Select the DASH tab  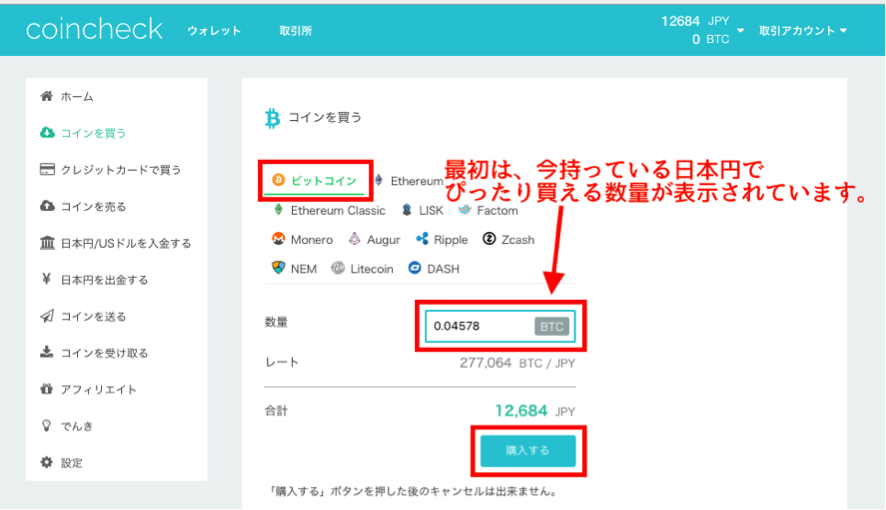click(x=434, y=269)
